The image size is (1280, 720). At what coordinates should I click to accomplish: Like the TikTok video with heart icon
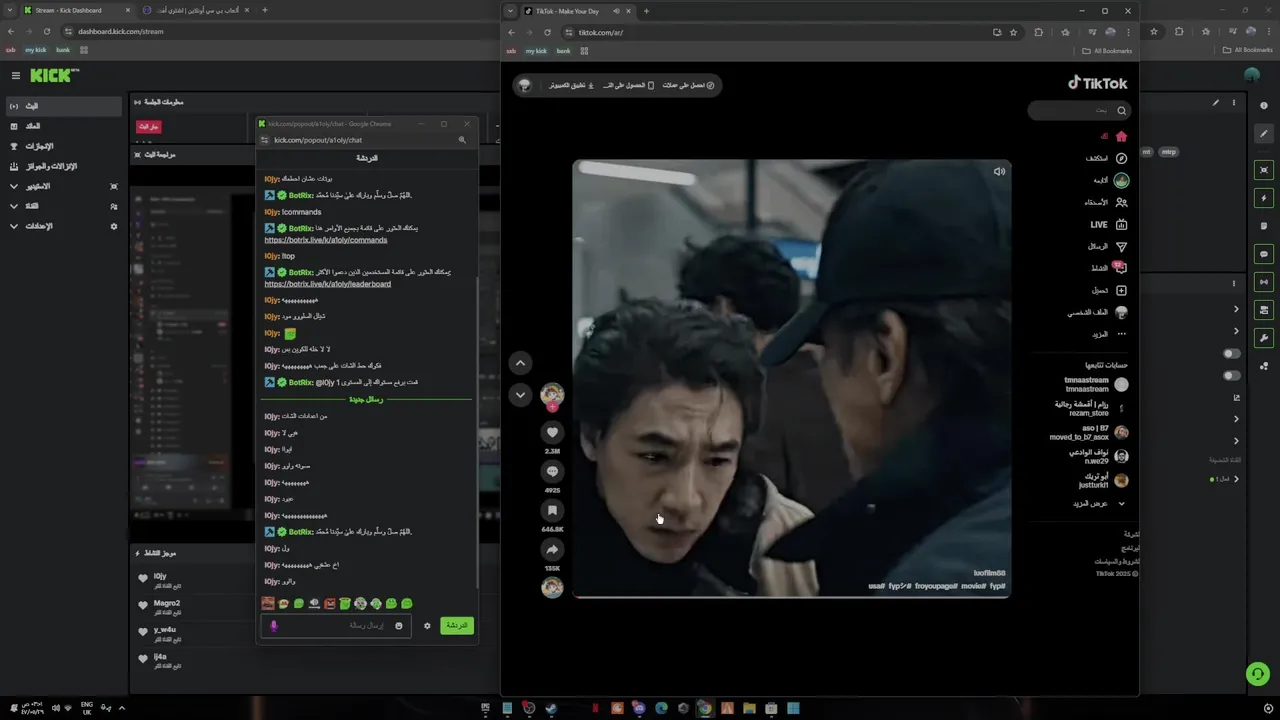tap(552, 433)
